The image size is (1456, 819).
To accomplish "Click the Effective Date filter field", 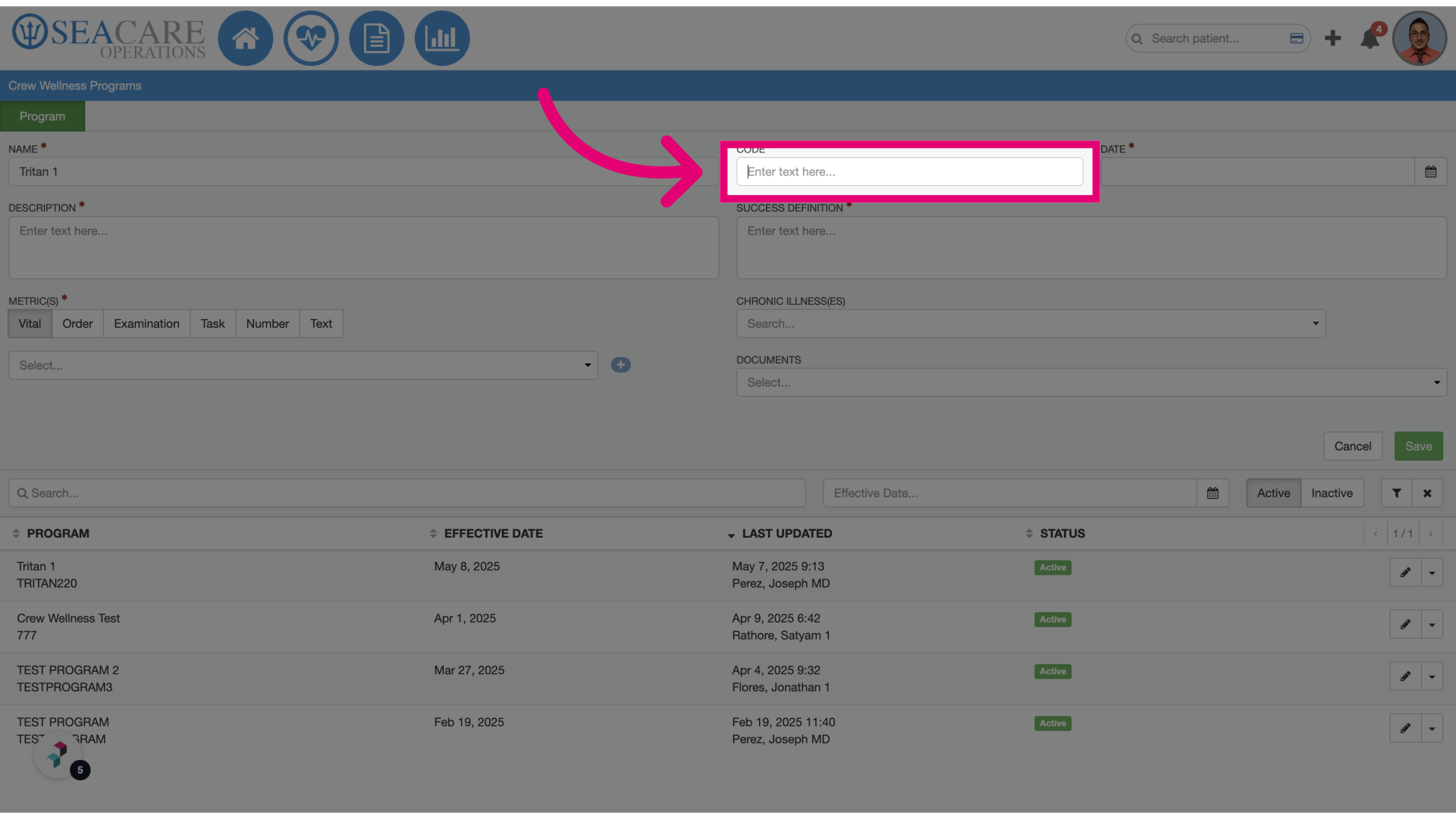I will coord(1009,493).
